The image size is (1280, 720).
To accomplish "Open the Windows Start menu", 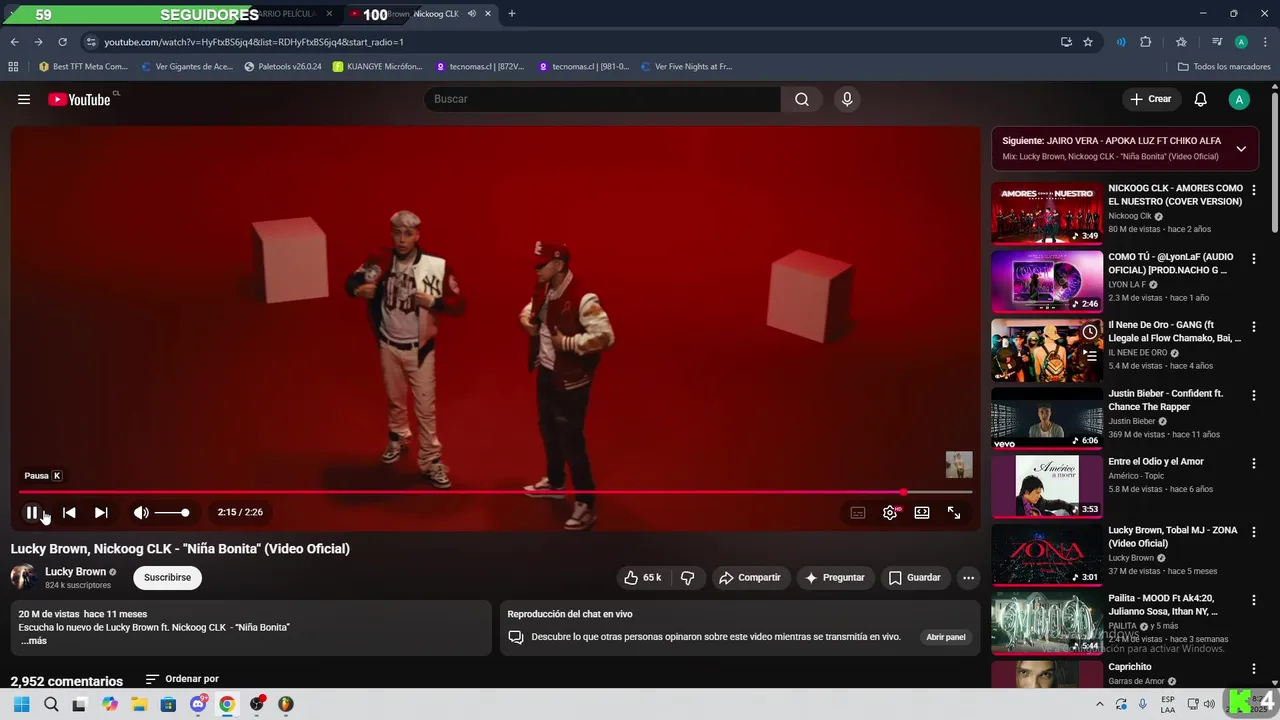I will point(21,704).
